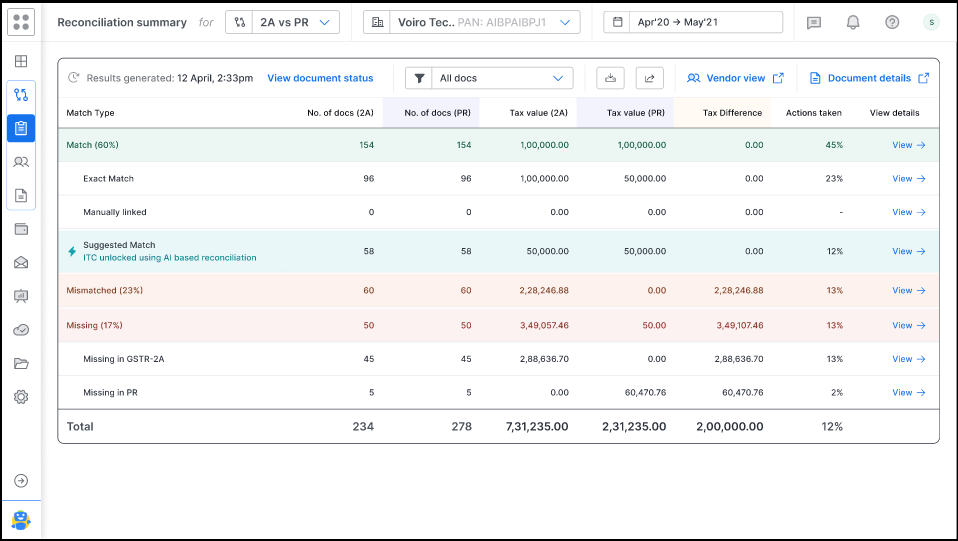Click View link for Suggested Match row

(x=909, y=251)
